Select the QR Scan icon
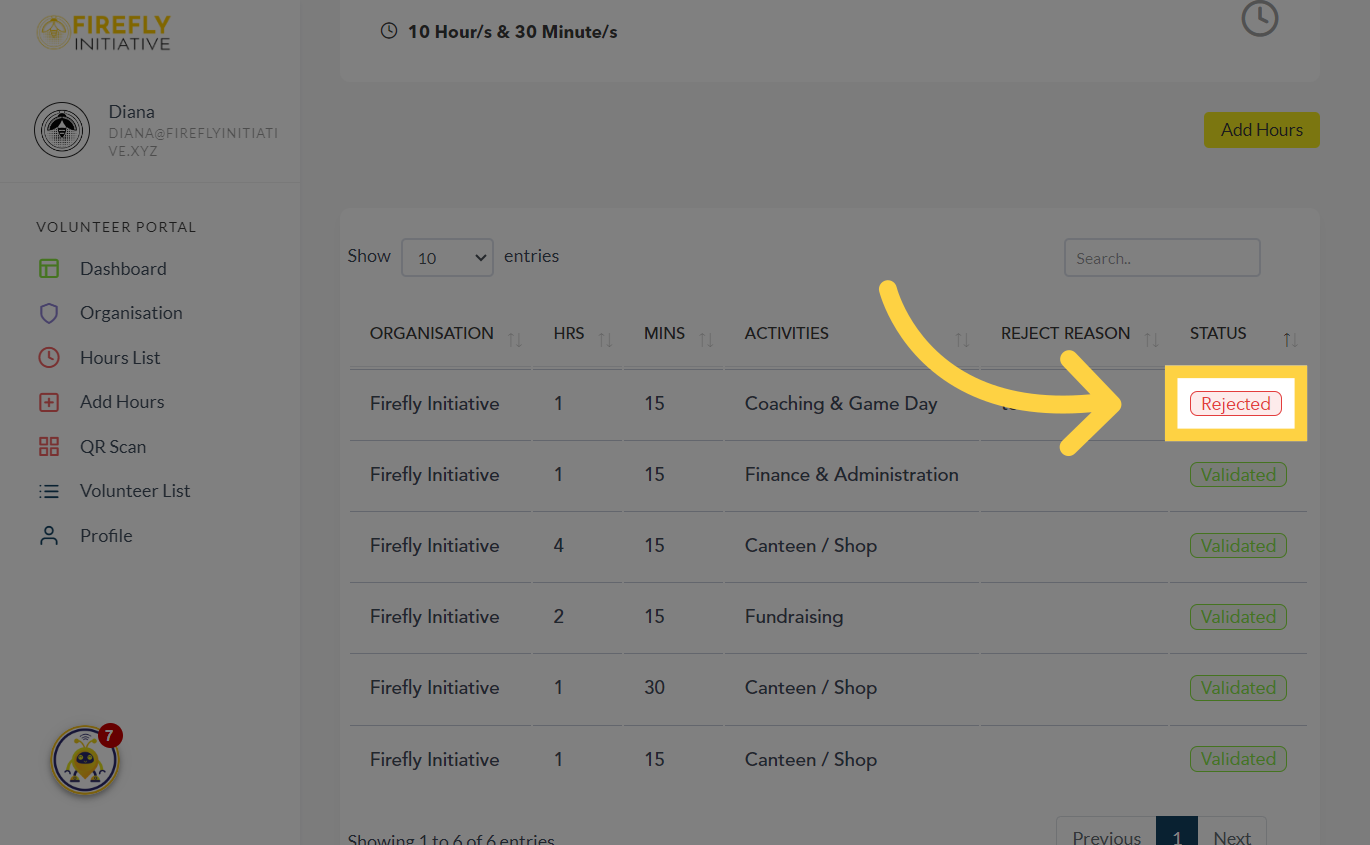This screenshot has width=1370, height=845. (48, 446)
